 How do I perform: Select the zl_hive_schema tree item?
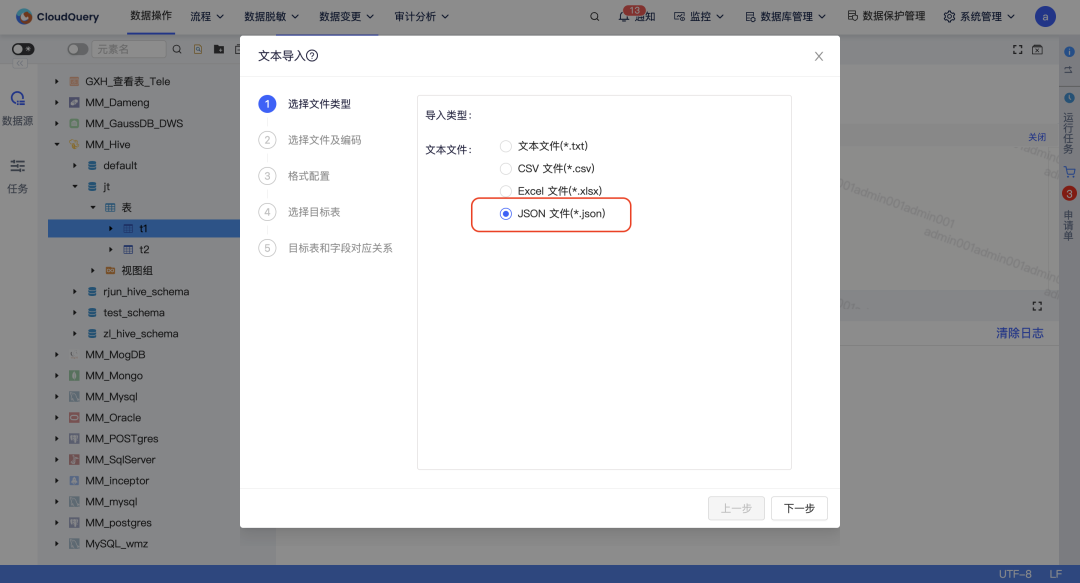pyautogui.click(x=141, y=334)
